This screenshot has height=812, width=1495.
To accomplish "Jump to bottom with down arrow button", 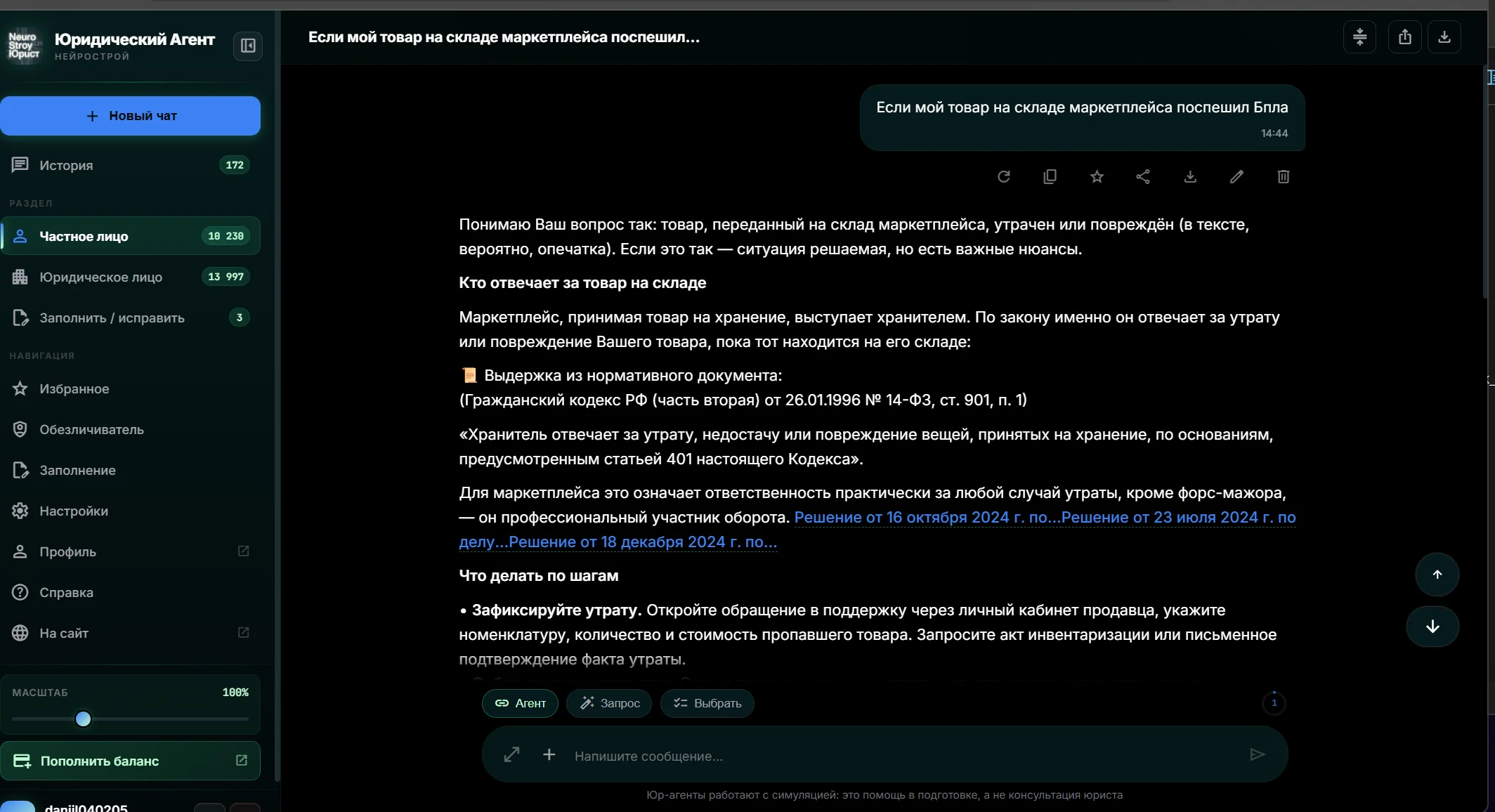I will tap(1432, 627).
